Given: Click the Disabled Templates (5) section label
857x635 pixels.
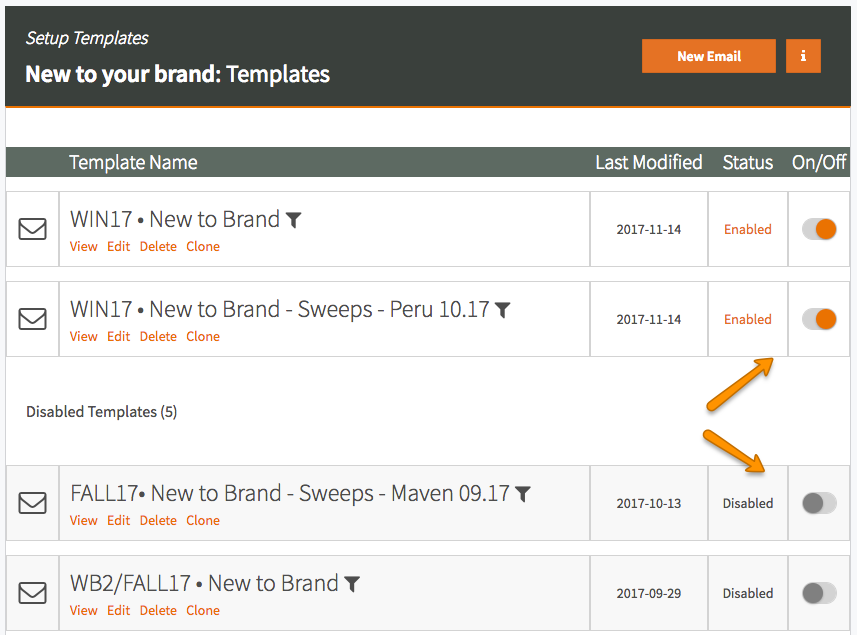Looking at the screenshot, I should point(102,412).
